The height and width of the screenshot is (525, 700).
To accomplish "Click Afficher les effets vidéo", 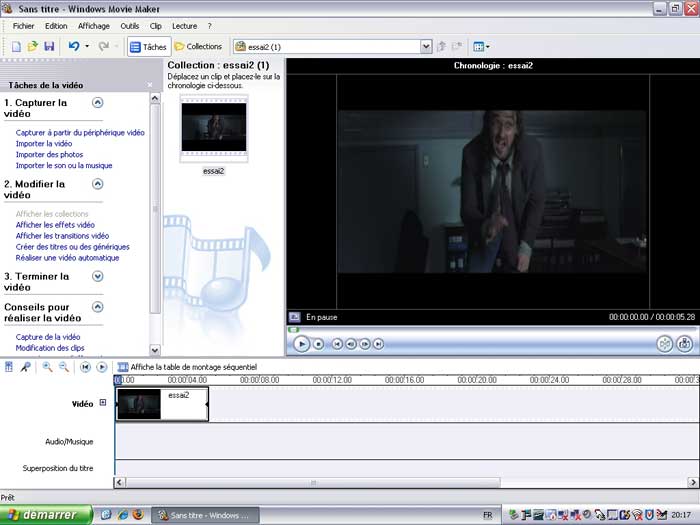I will point(55,225).
